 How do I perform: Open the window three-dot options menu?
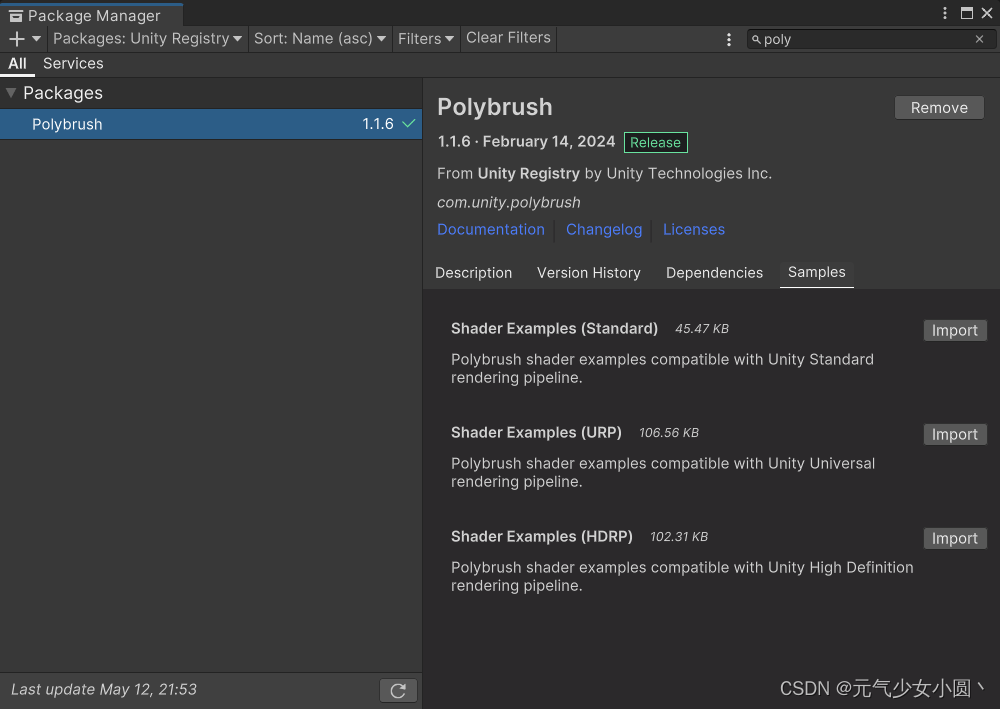(945, 13)
